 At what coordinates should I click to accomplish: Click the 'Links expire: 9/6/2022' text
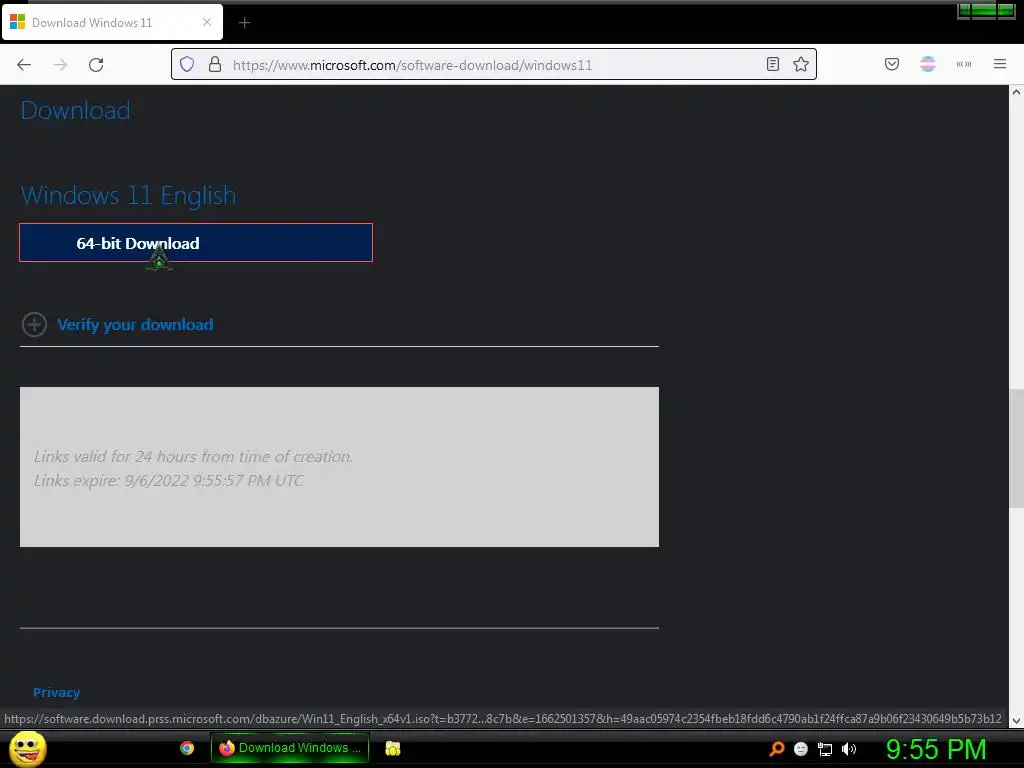[168, 481]
